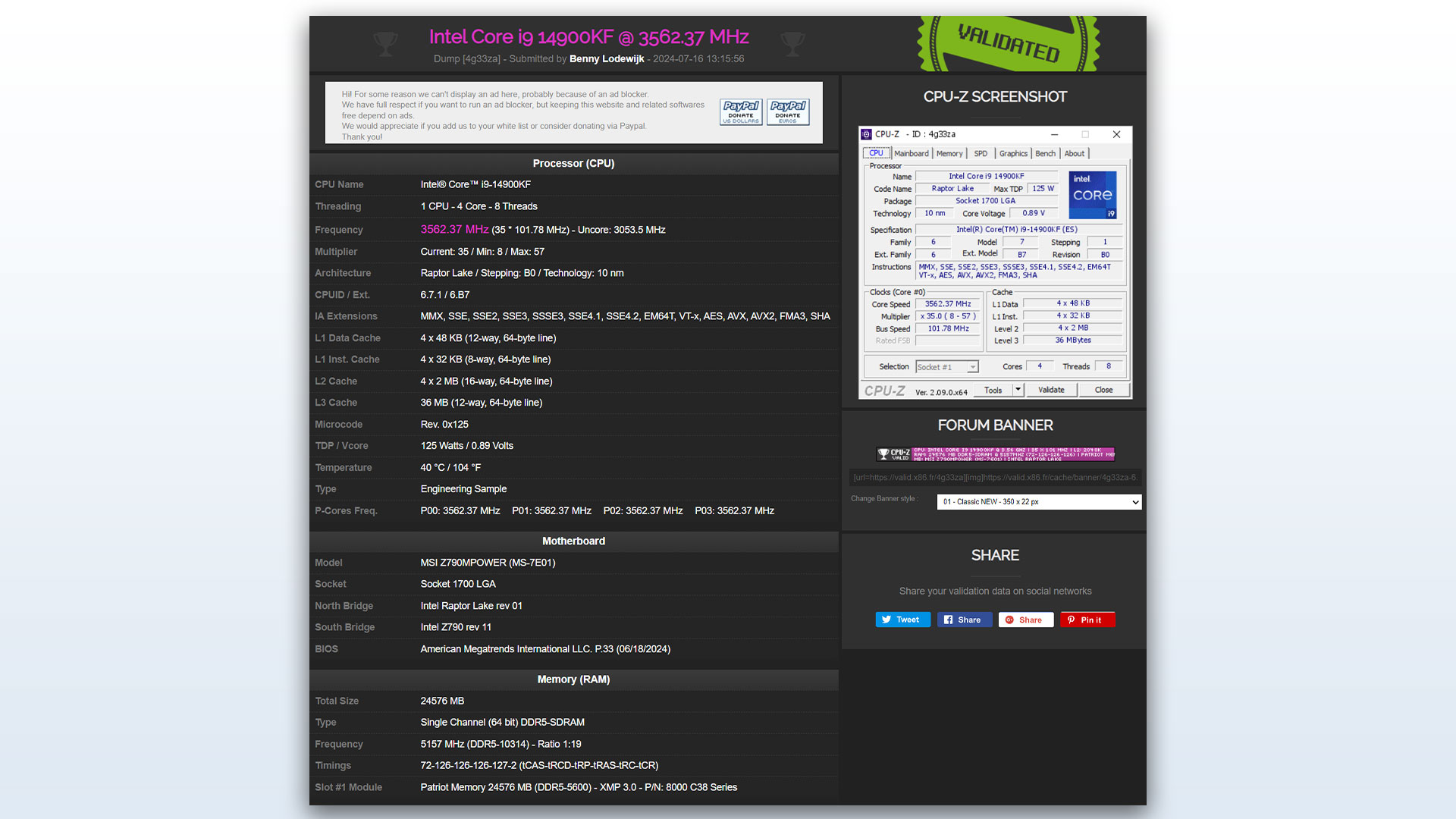The width and height of the screenshot is (1456, 819).
Task: Click the Socket 1700 LGA motherboard value
Action: [458, 584]
